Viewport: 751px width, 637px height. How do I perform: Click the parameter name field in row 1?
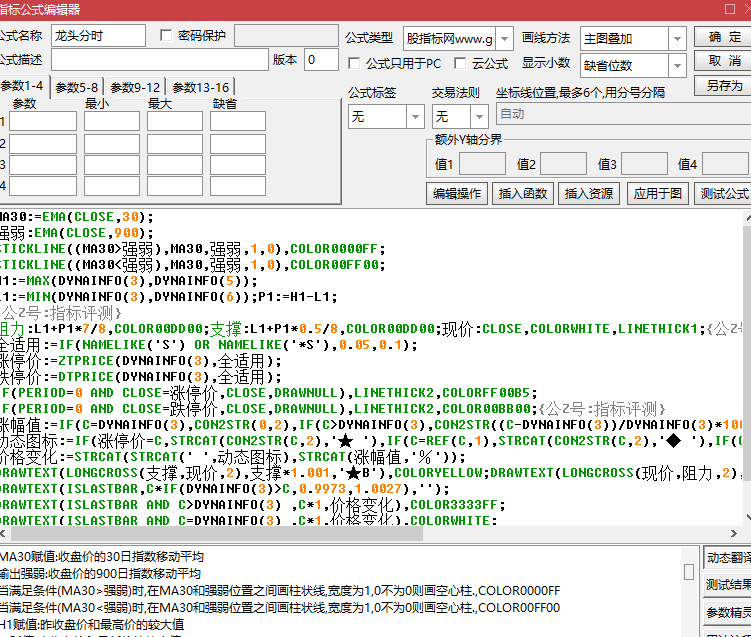(43, 121)
